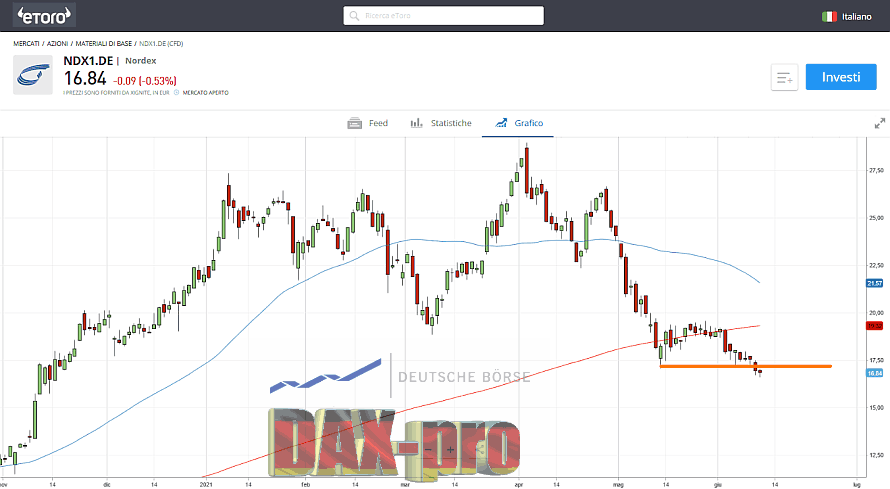Open the MATERIALI DI BASE breadcrumb
The width and height of the screenshot is (890, 489).
pyautogui.click(x=103, y=44)
